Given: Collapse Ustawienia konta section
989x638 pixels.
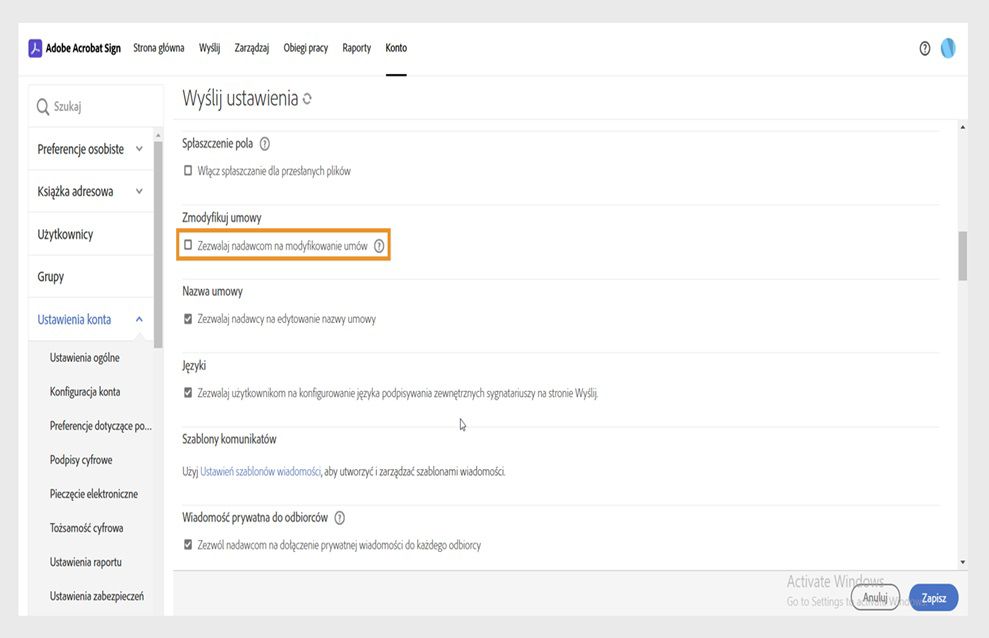Looking at the screenshot, I should (139, 319).
